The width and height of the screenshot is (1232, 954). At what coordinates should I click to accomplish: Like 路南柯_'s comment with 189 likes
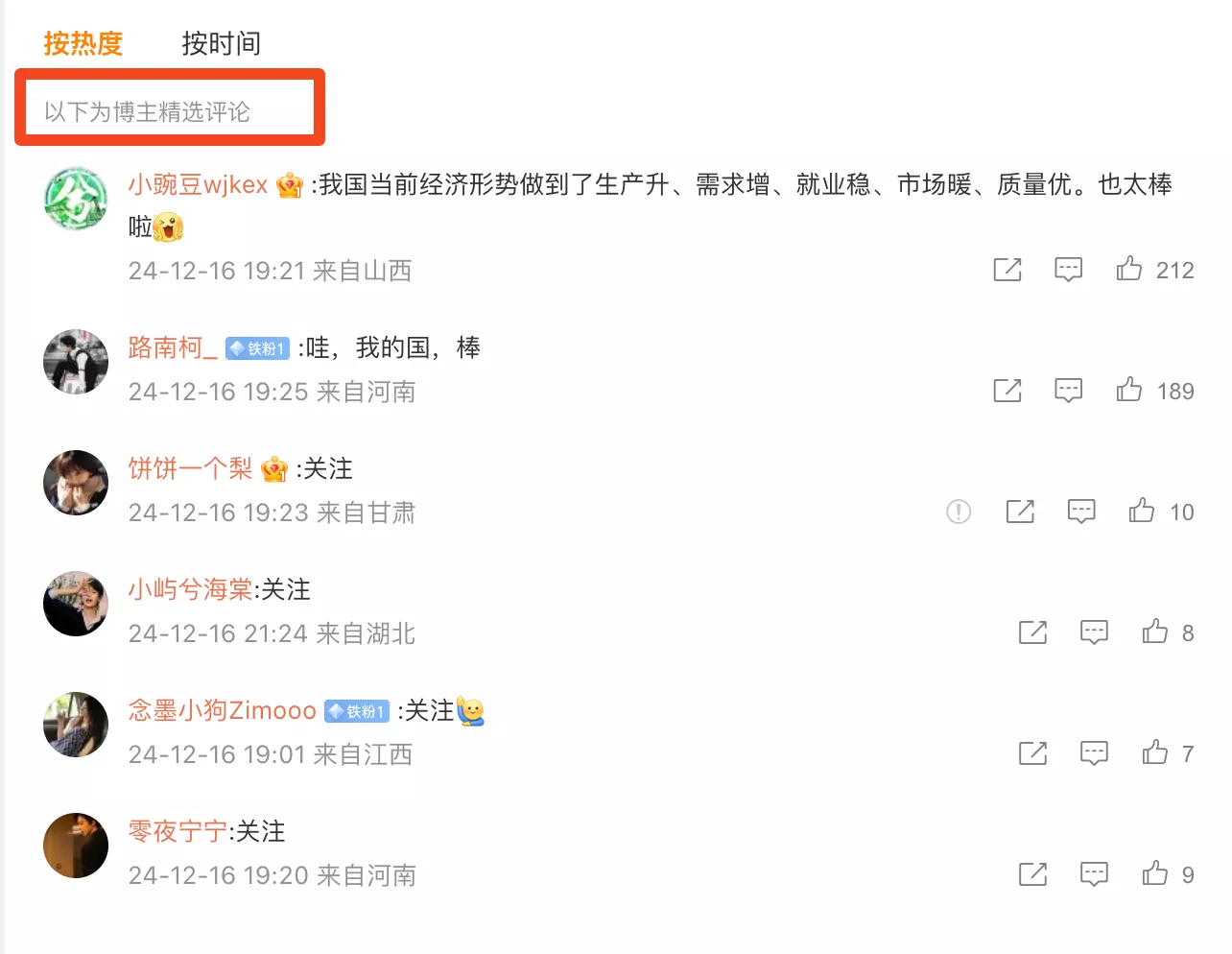tap(1129, 390)
